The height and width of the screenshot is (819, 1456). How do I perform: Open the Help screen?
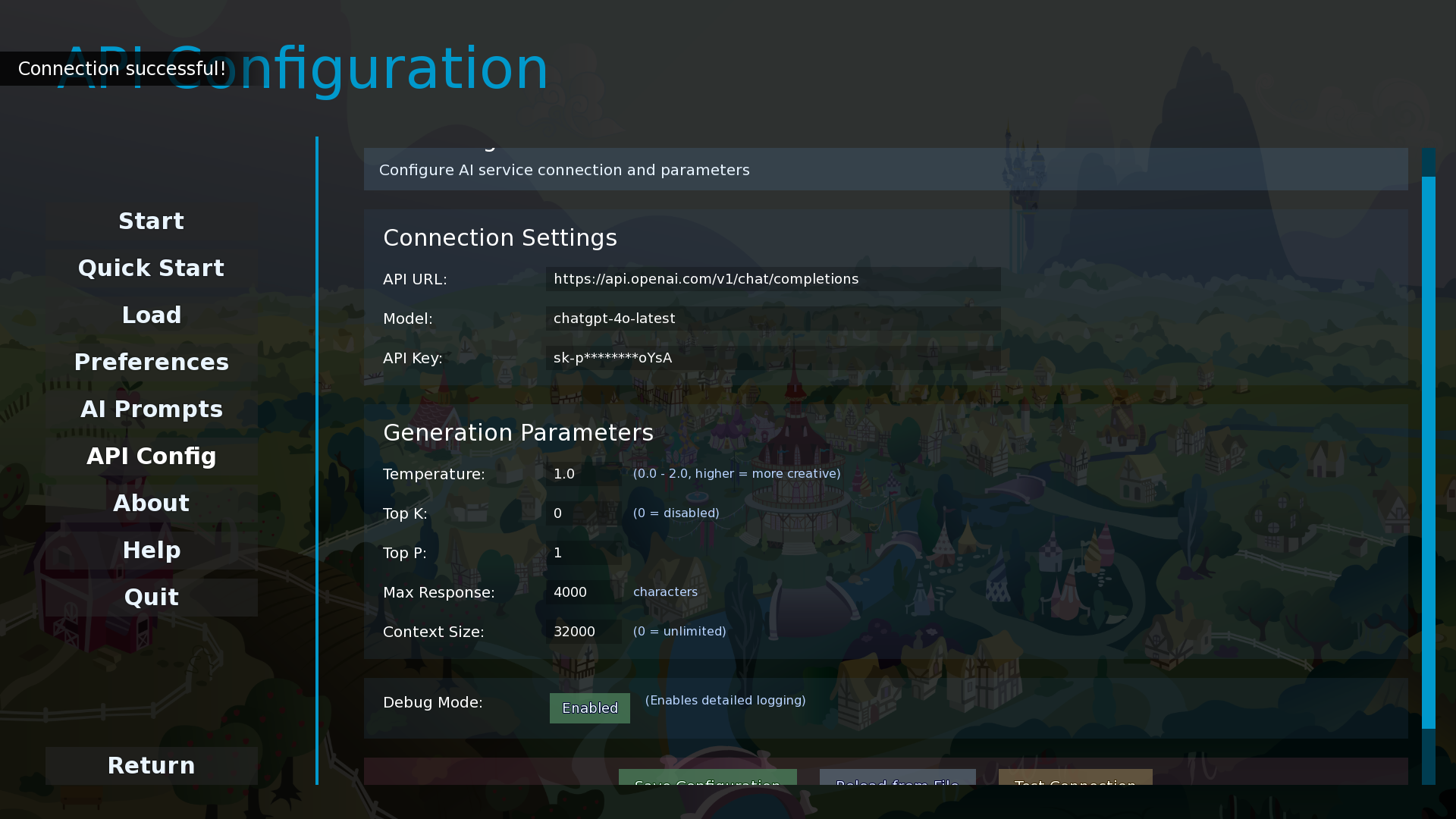151,551
